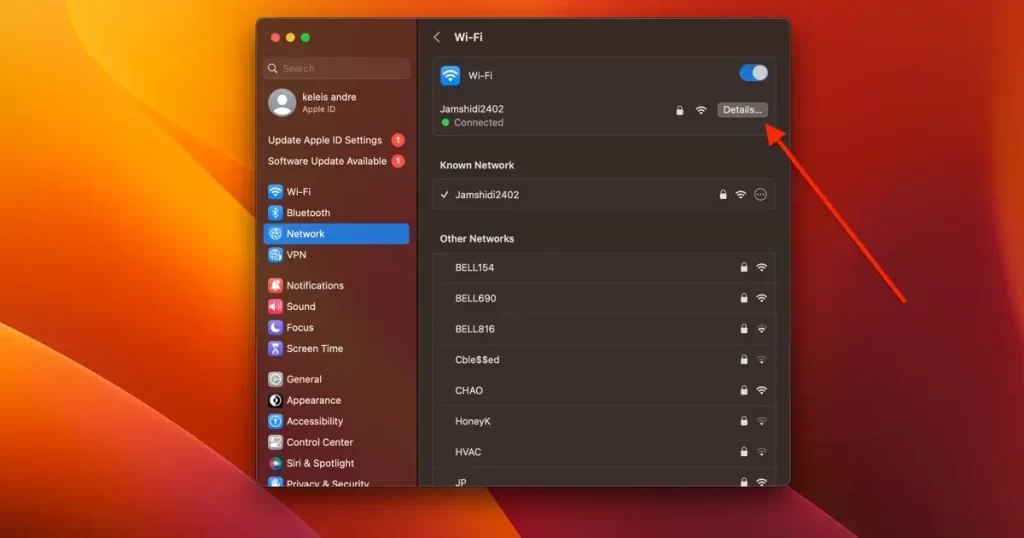Image resolution: width=1024 pixels, height=538 pixels.
Task: Connect to HoneyK network
Action: (603, 421)
